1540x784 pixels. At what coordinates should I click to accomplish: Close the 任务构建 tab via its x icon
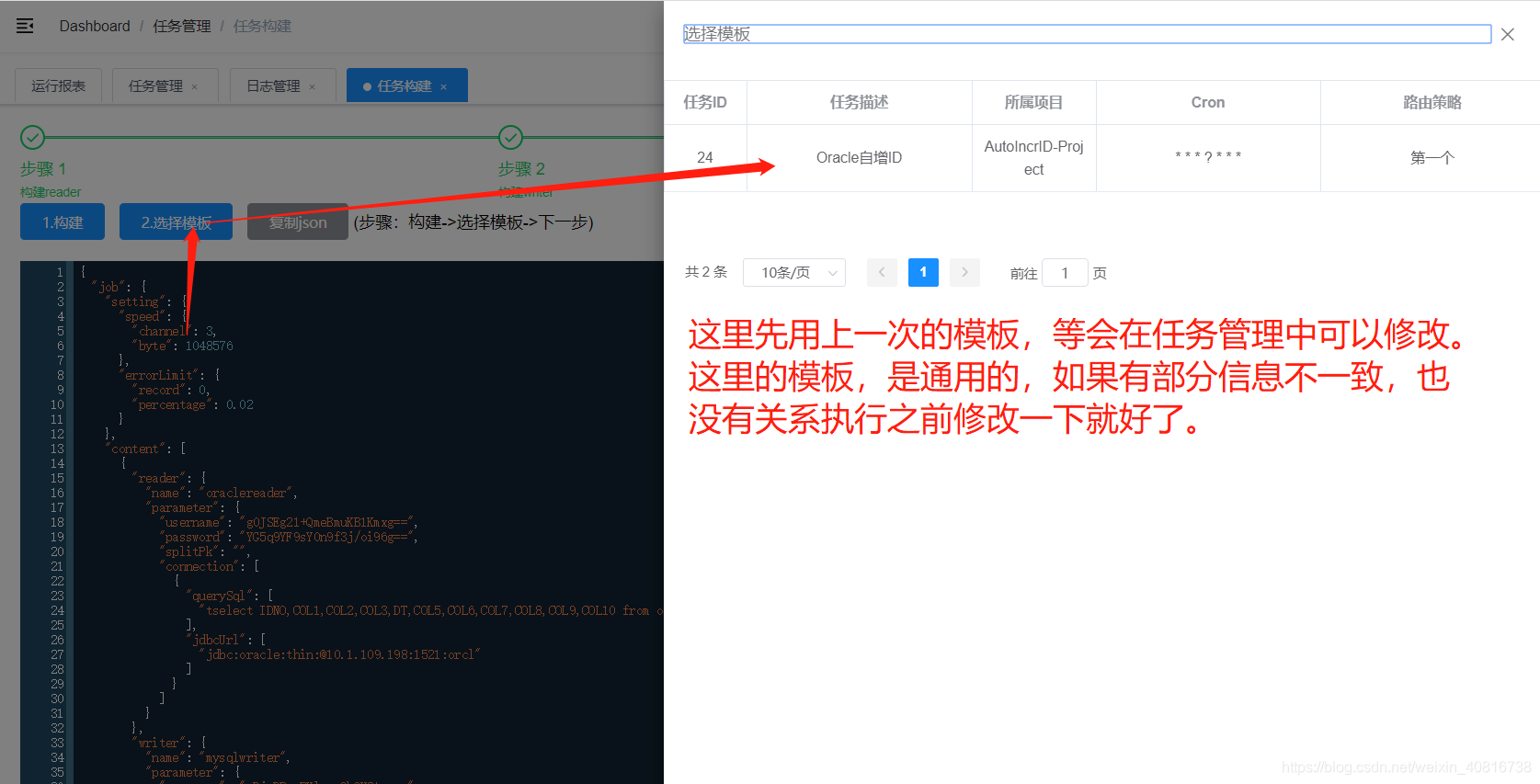(444, 86)
